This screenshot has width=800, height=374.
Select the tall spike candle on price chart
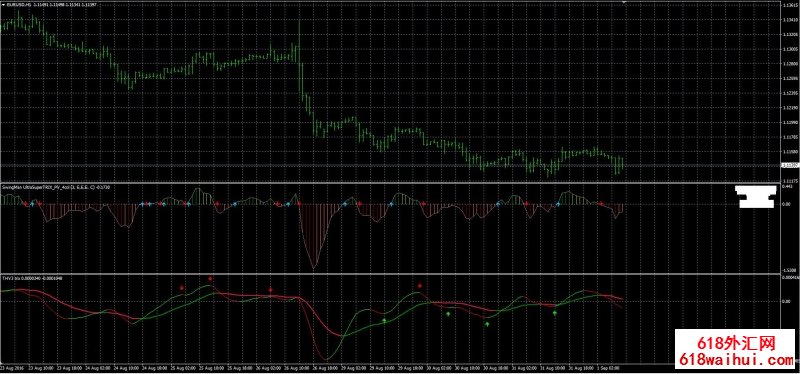(299, 41)
